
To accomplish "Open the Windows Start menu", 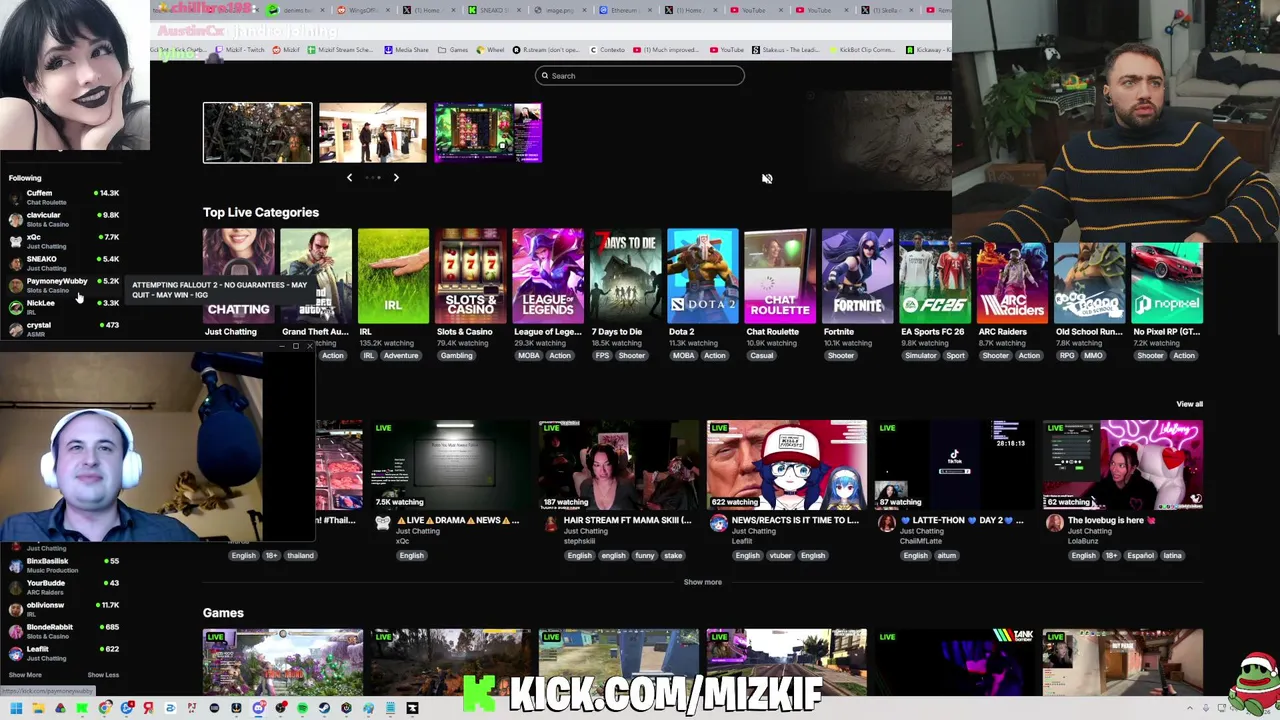I will point(16,708).
